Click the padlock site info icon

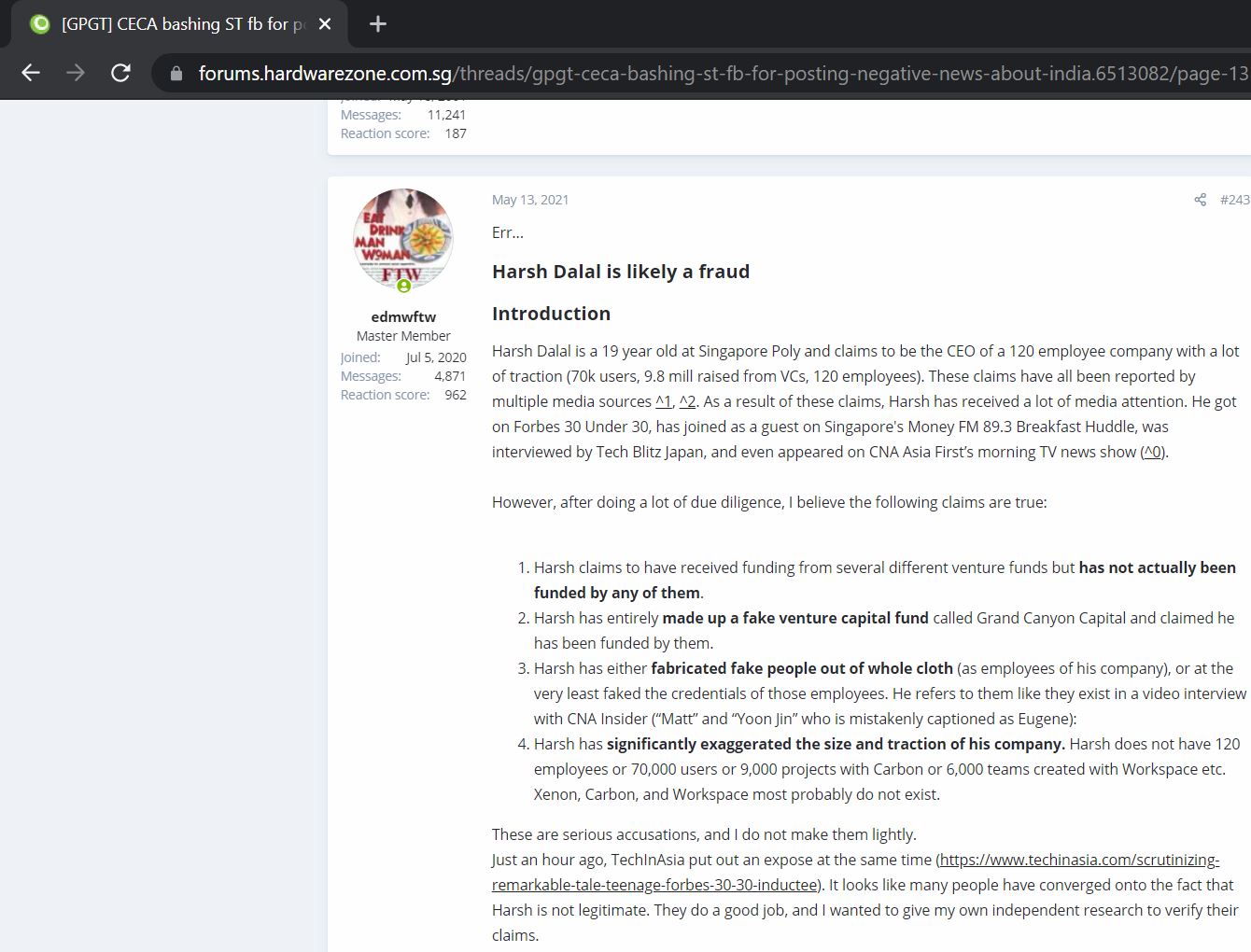pos(176,73)
